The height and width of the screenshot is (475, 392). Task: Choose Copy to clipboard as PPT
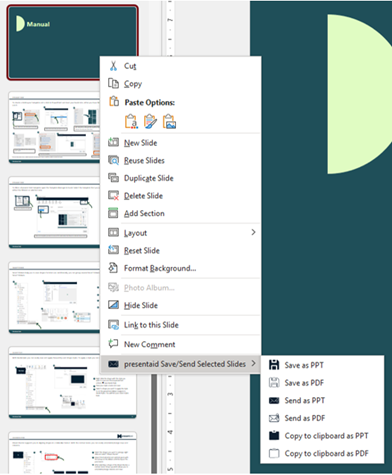(322, 436)
